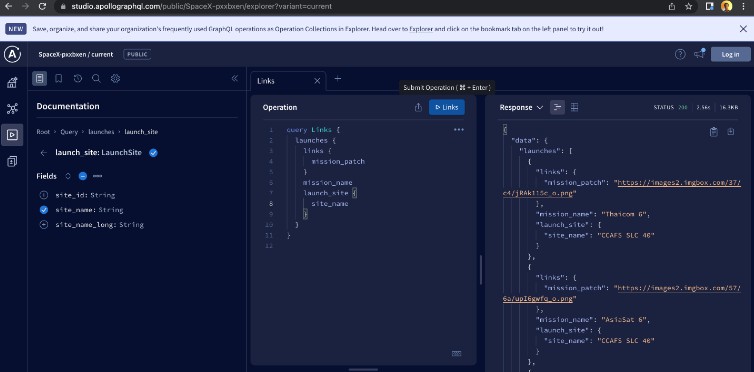Open the announcements megaphone icon
This screenshot has width=754, height=372.
pyautogui.click(x=699, y=54)
